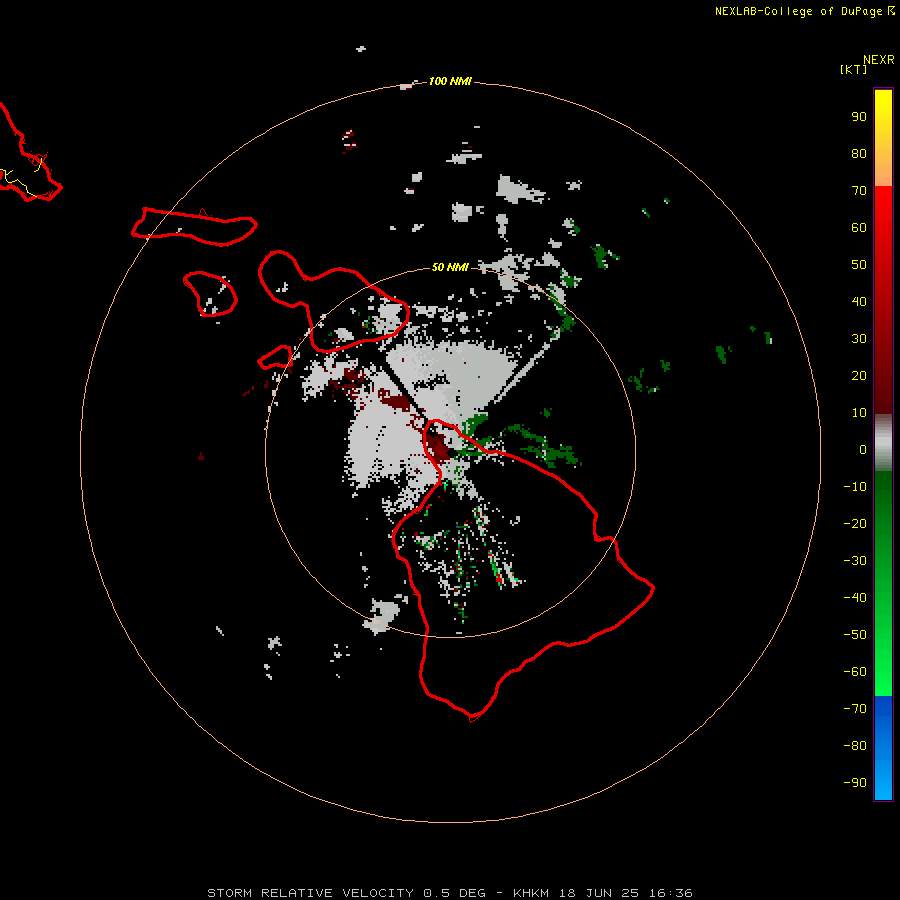
Task: Click the -10 value on velocity scale
Action: 855,487
